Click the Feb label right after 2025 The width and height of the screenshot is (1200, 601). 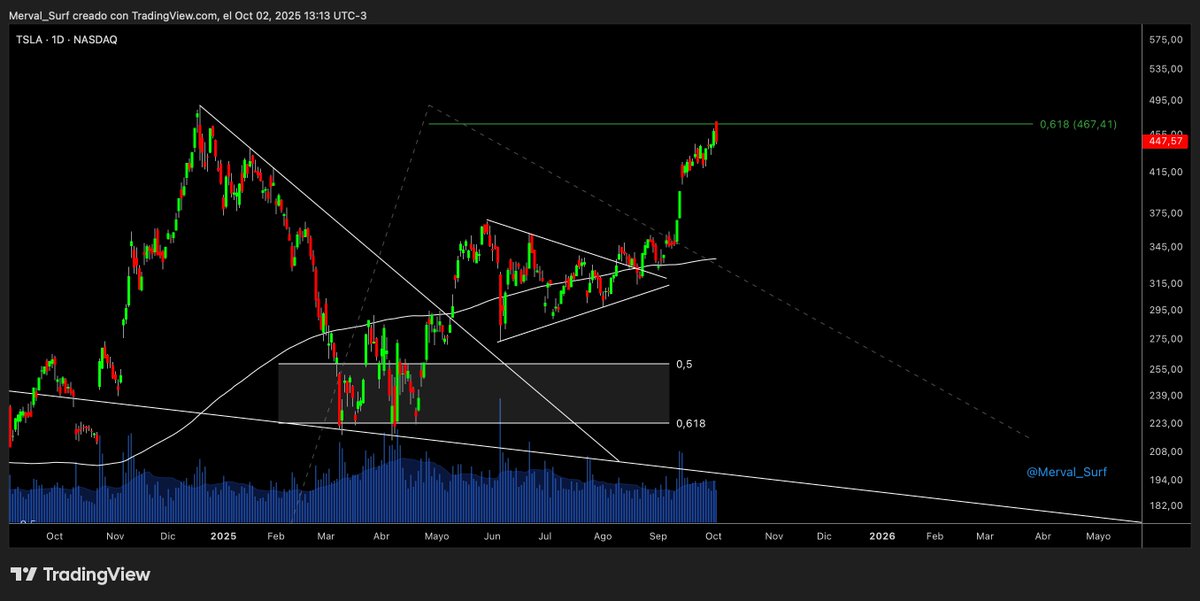pos(277,536)
